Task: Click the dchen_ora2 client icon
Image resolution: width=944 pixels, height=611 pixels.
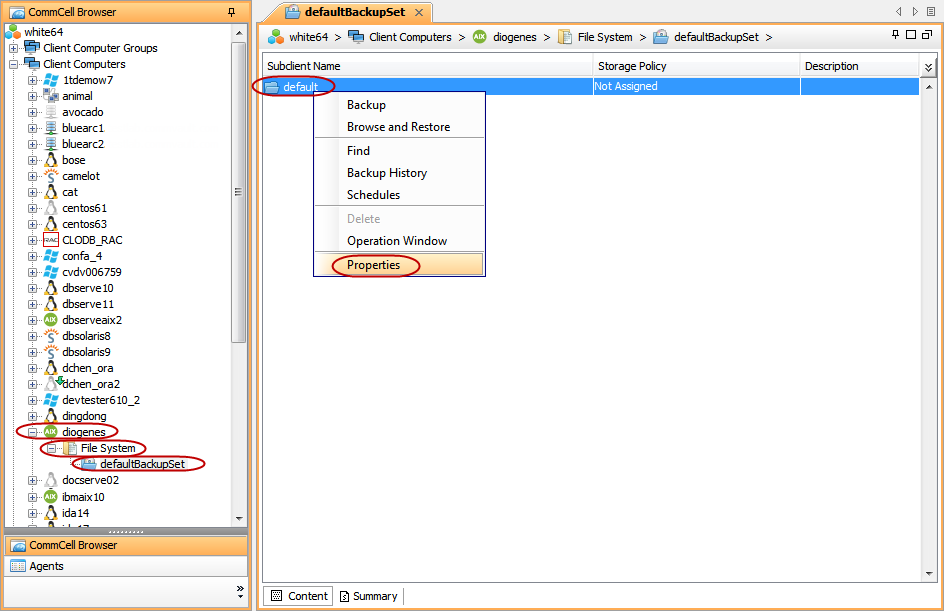Action: point(52,383)
